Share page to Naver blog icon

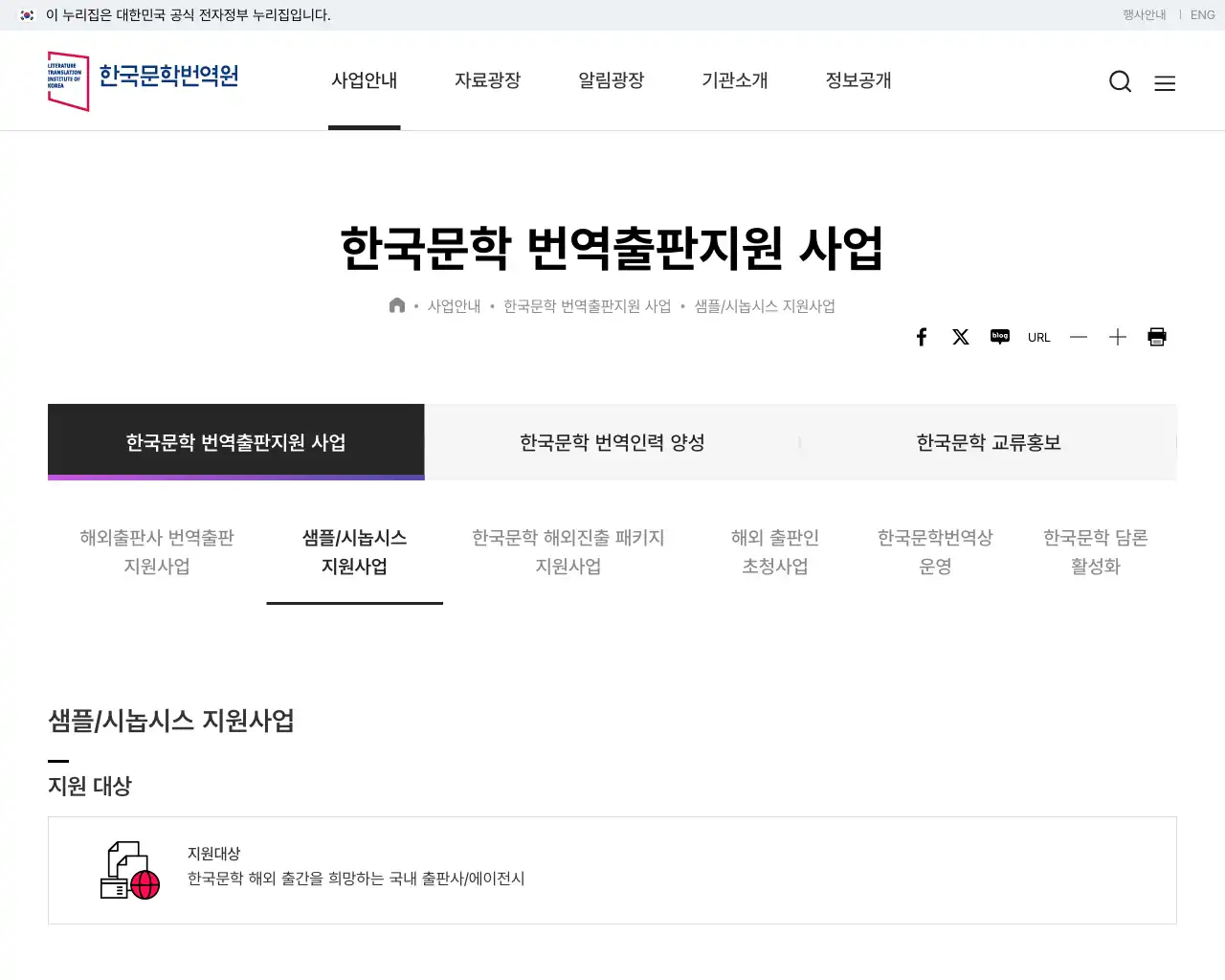pyautogui.click(x=1000, y=337)
